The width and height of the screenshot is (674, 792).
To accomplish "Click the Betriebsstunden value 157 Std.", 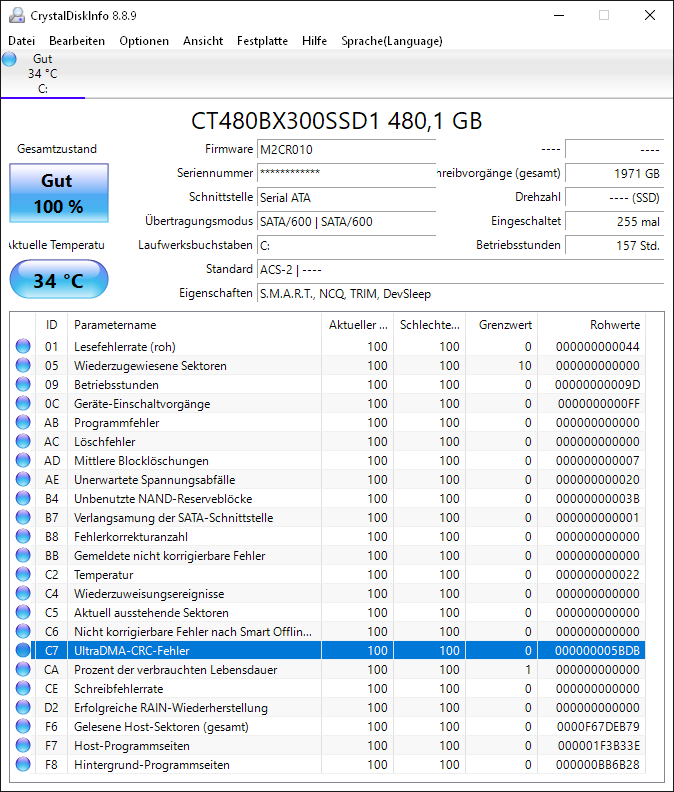I will click(614, 245).
